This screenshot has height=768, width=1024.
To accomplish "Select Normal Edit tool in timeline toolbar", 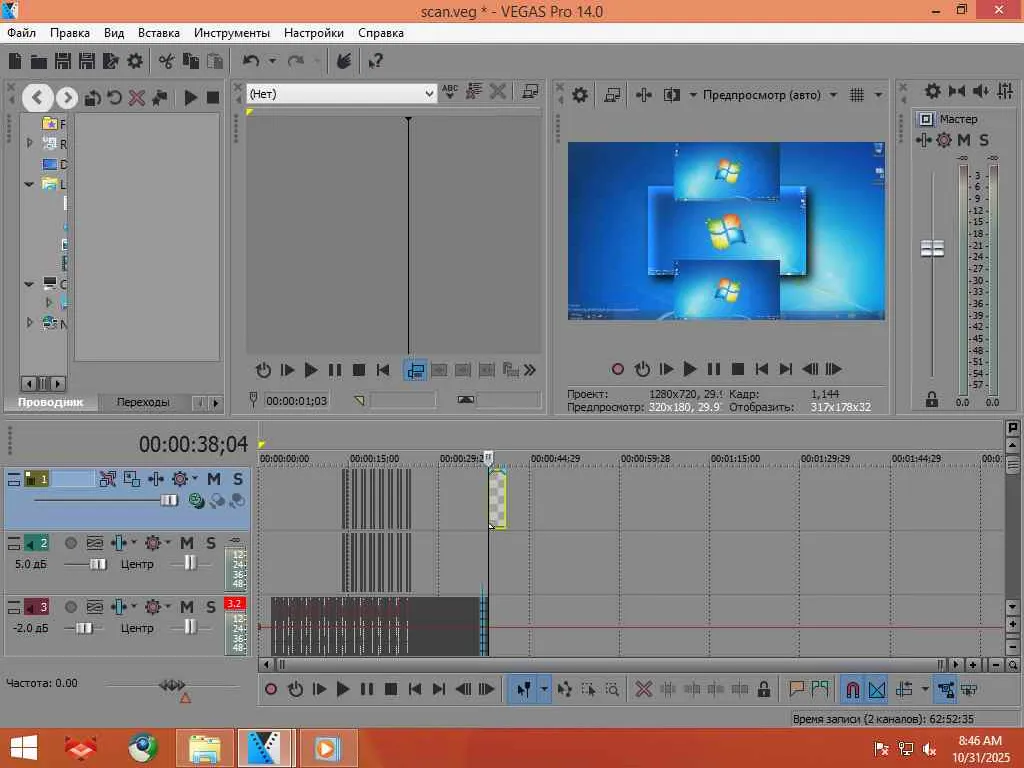I will (524, 690).
